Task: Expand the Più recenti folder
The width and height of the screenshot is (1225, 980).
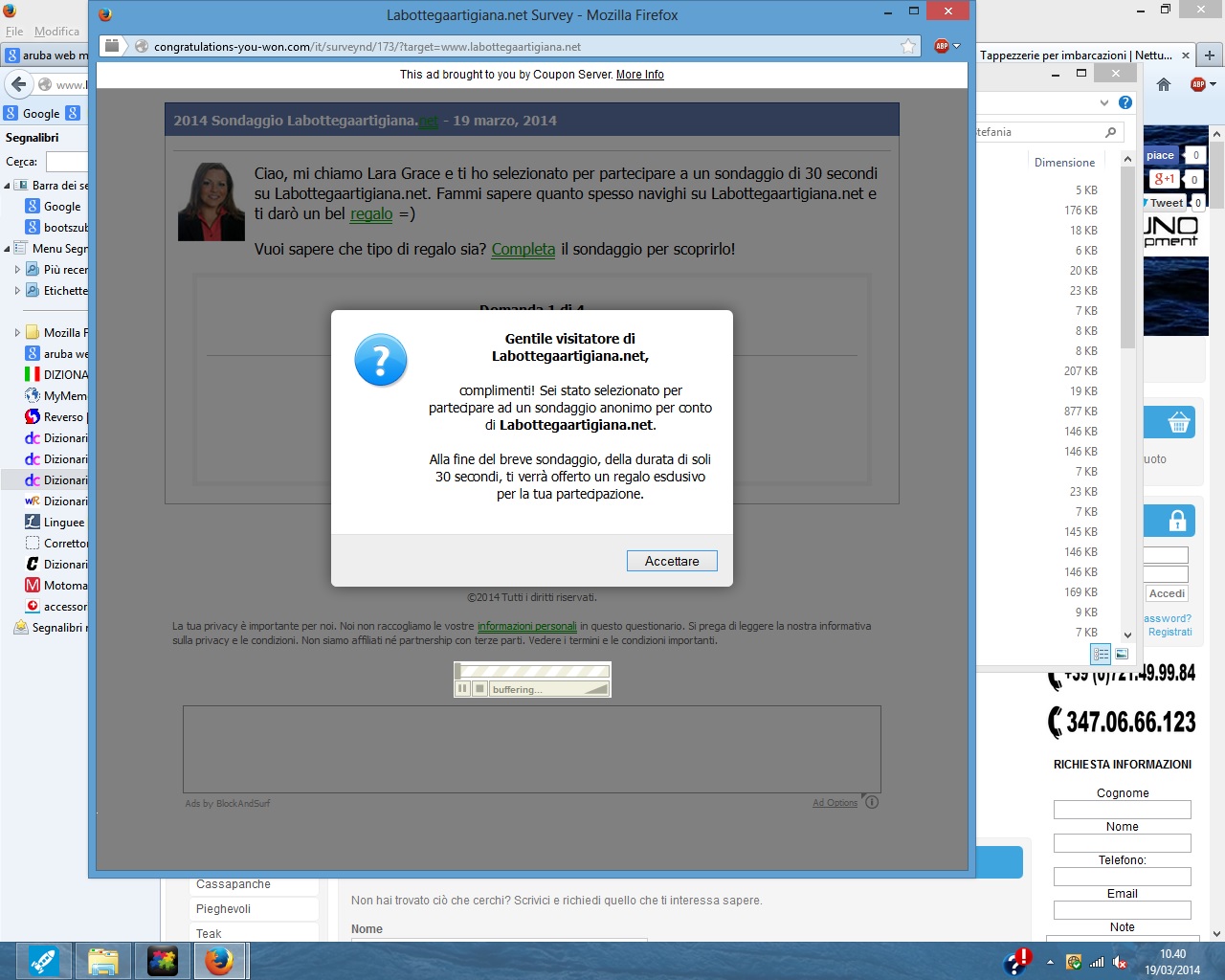Action: tap(17, 270)
